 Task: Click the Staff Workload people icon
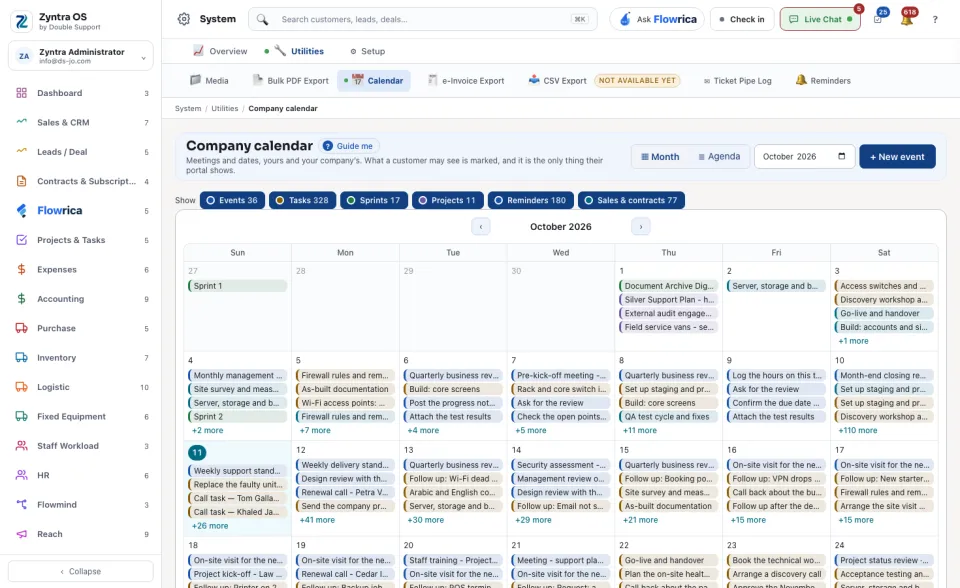21,446
